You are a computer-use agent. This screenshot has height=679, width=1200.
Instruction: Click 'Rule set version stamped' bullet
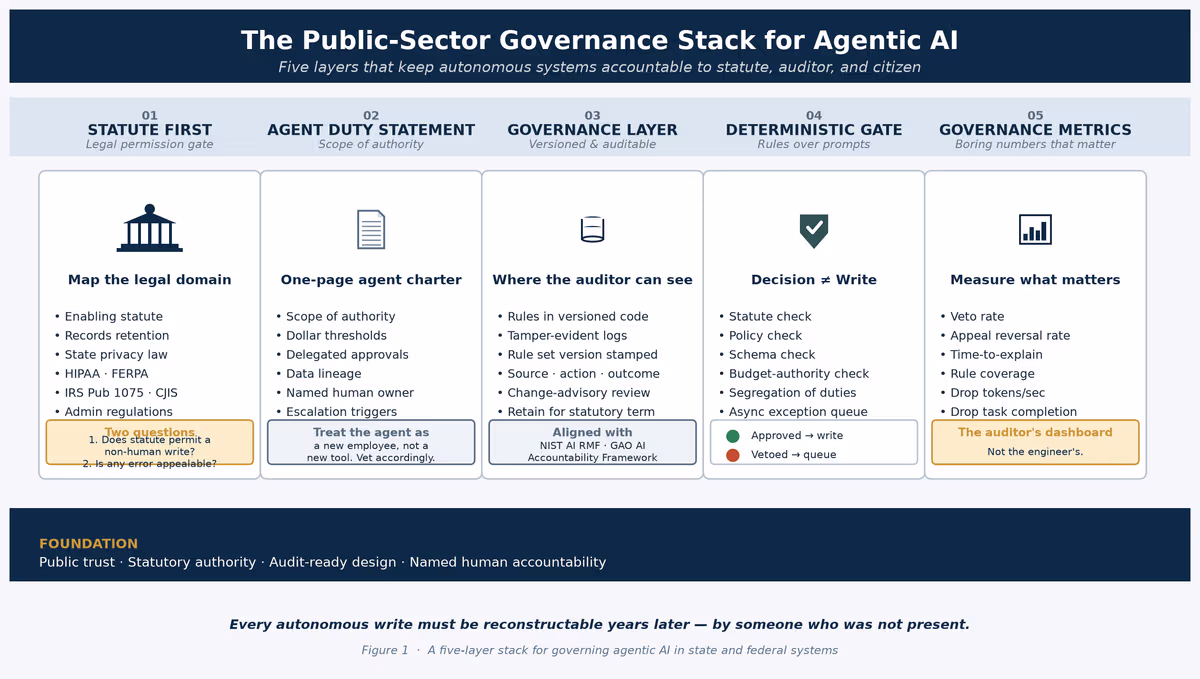(x=577, y=355)
